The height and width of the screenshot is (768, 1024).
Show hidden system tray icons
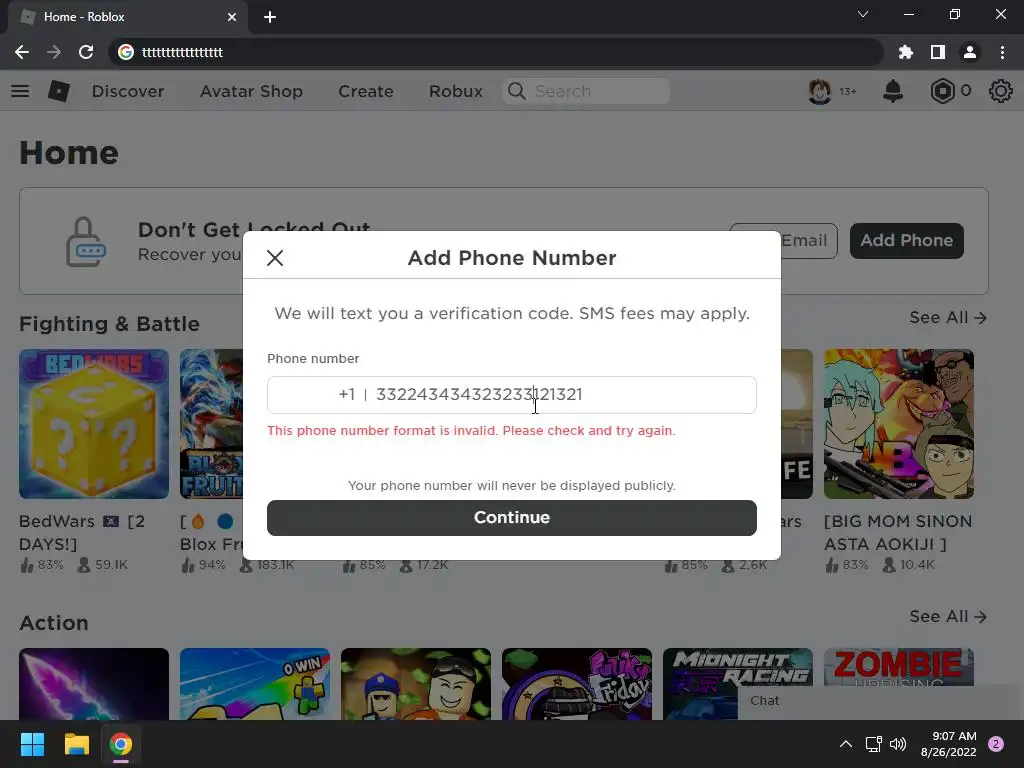[x=846, y=744]
